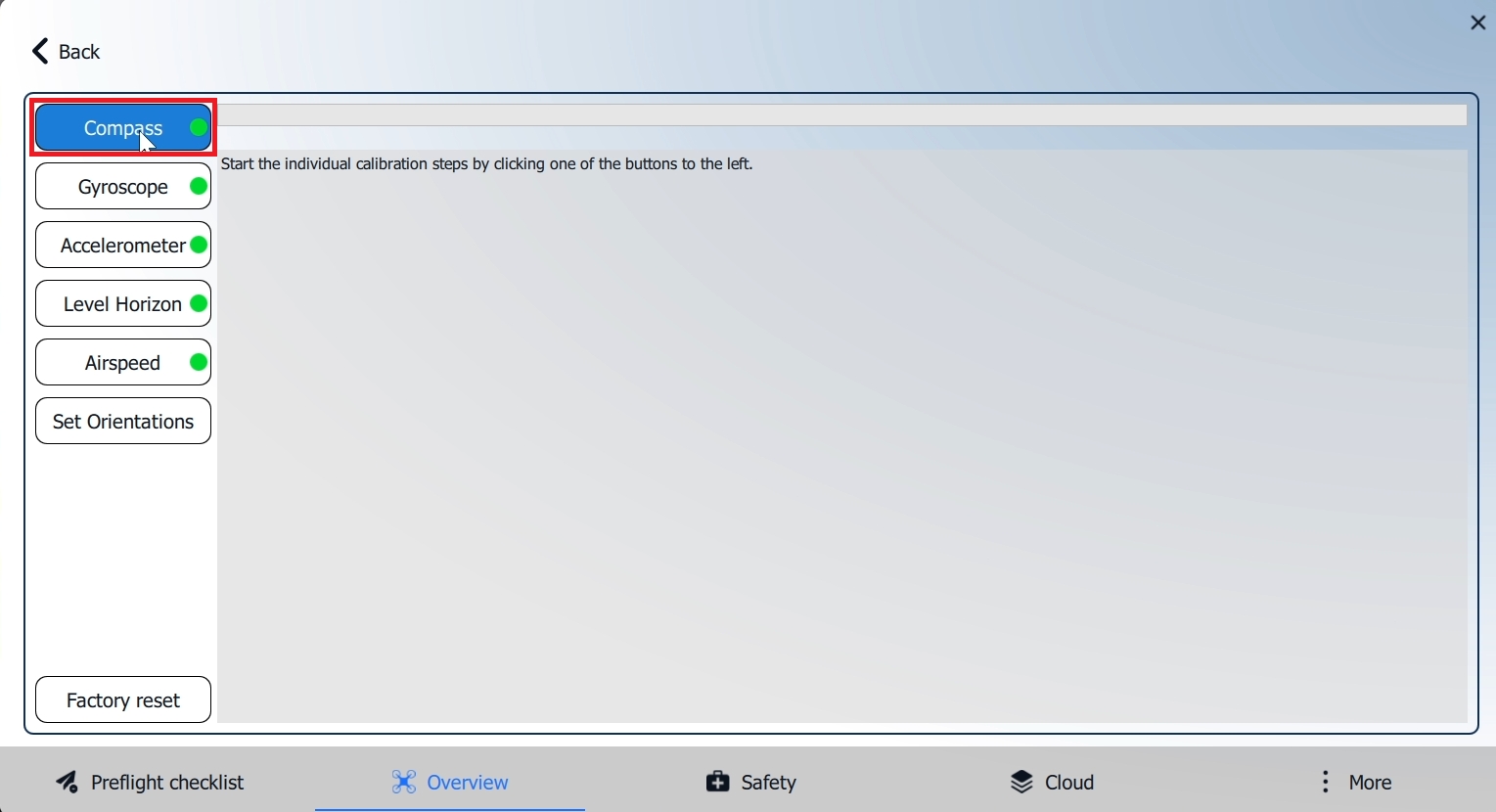The image size is (1496, 812).
Task: Open Preflight checklist via paper plane icon
Action: [67, 783]
